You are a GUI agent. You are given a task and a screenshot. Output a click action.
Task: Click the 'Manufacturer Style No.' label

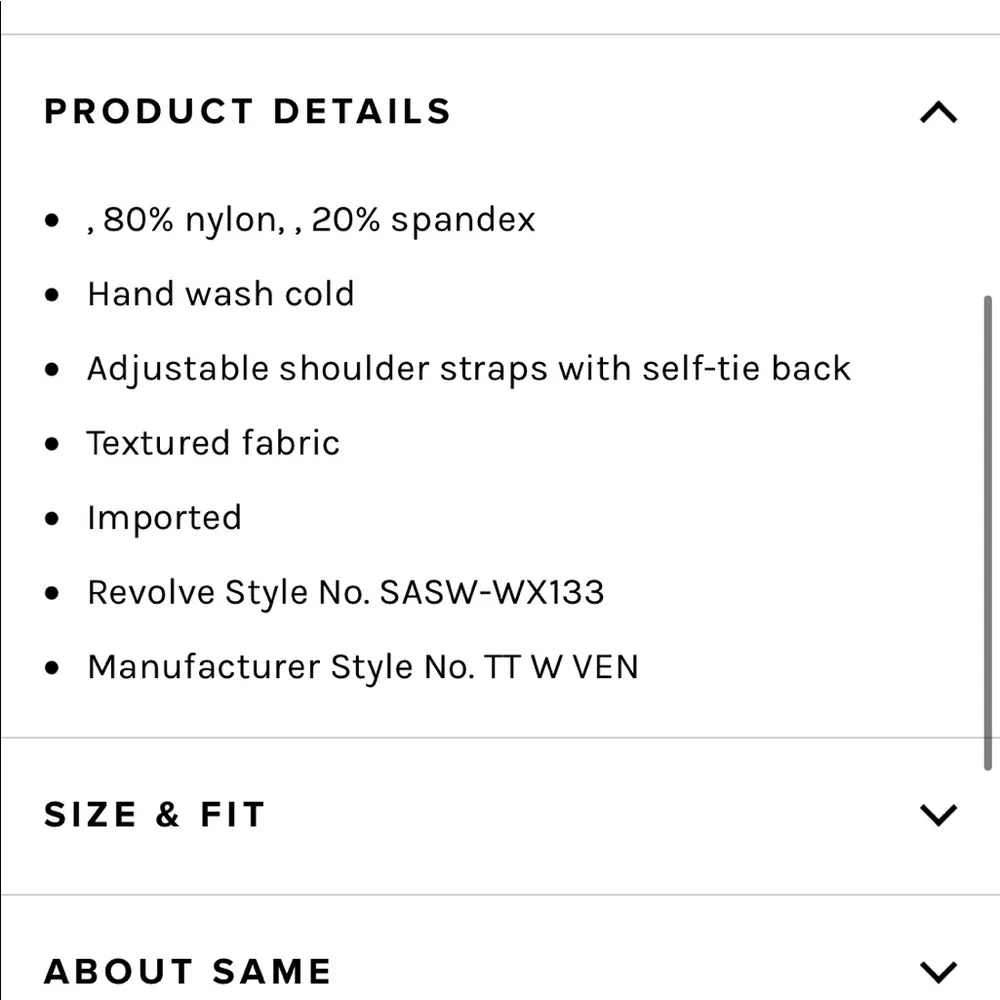pos(280,667)
